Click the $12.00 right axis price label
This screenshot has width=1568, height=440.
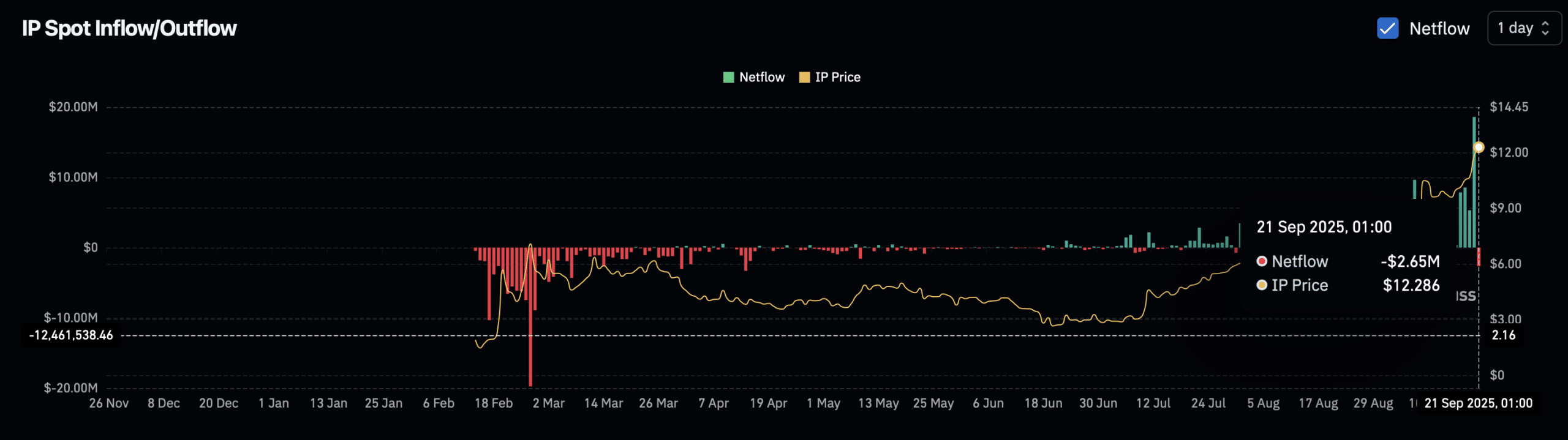pyautogui.click(x=1509, y=152)
